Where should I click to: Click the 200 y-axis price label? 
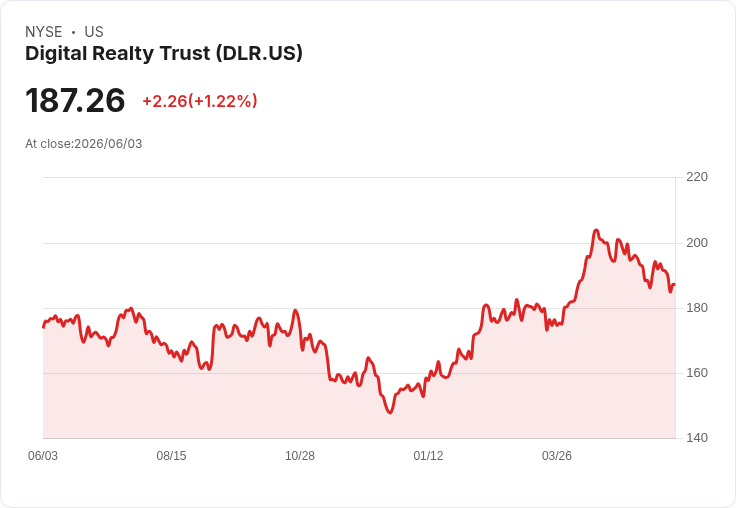pos(697,243)
